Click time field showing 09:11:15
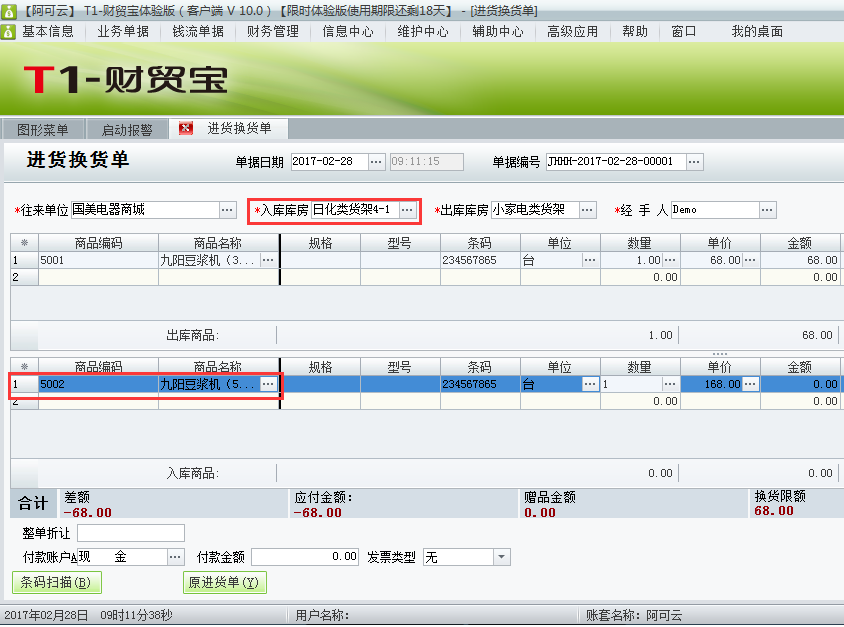 pyautogui.click(x=426, y=161)
